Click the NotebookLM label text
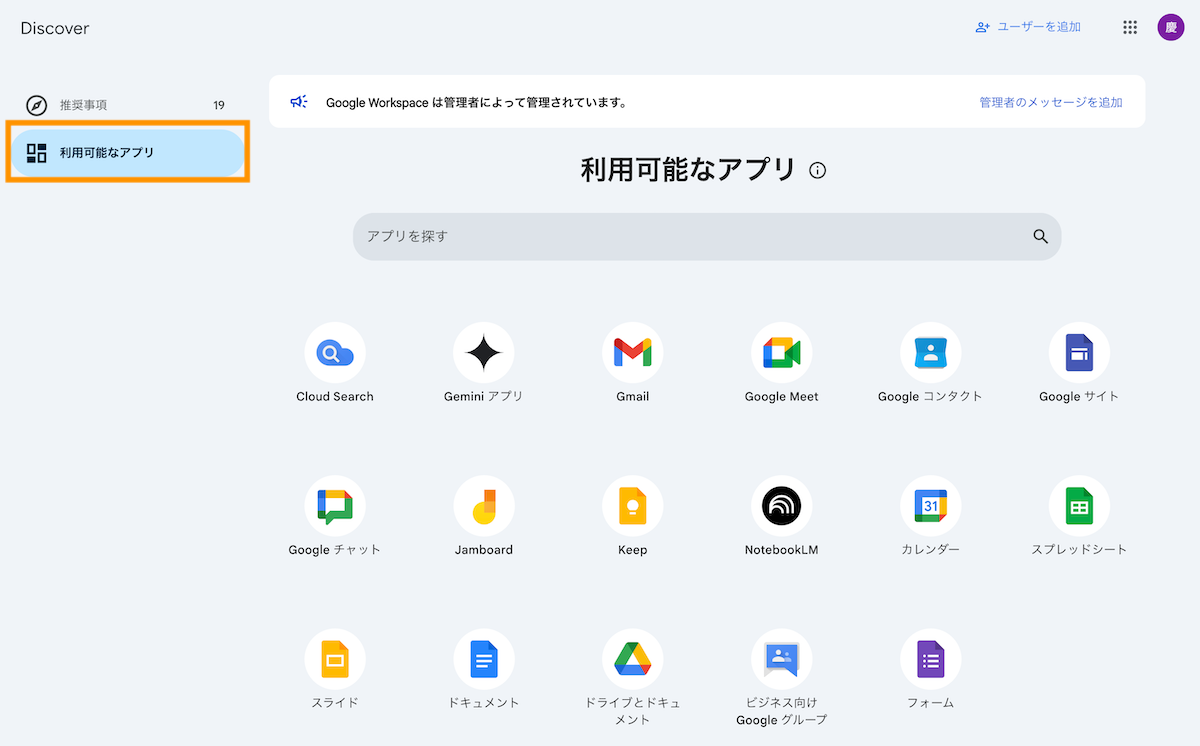The width and height of the screenshot is (1200, 746). point(782,550)
